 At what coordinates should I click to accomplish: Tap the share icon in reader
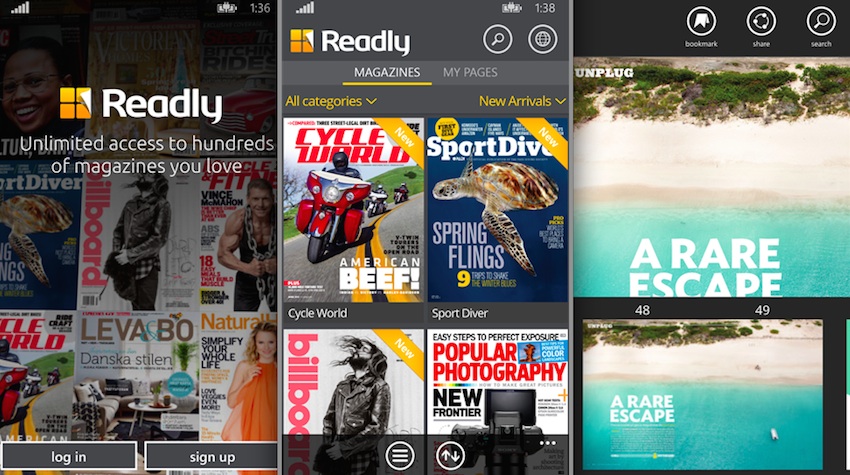[761, 21]
